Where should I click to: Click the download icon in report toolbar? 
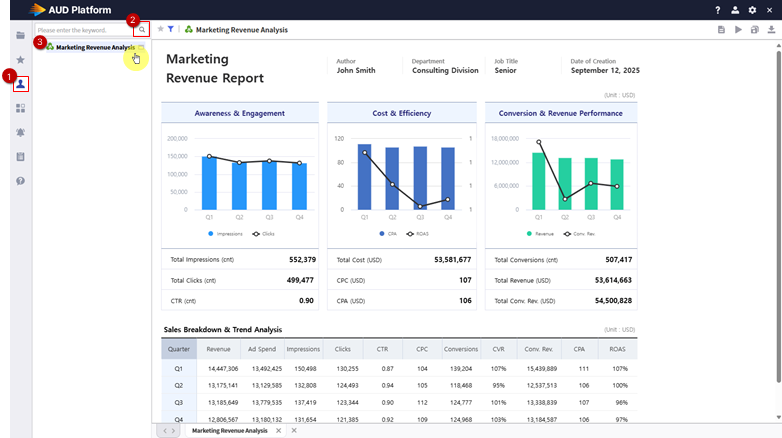(771, 30)
